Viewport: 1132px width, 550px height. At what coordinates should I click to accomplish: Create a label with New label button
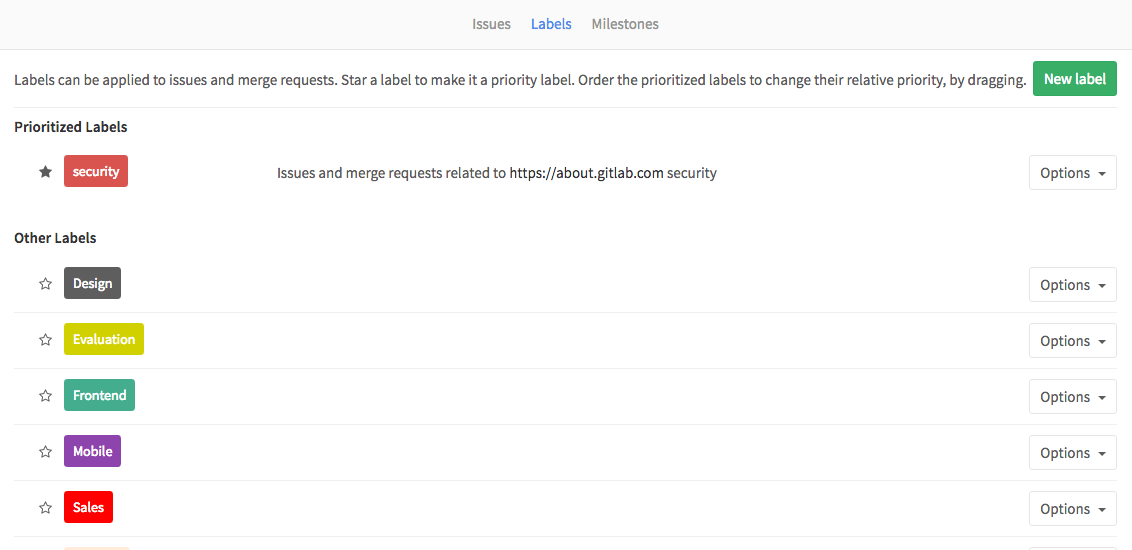coord(1075,79)
